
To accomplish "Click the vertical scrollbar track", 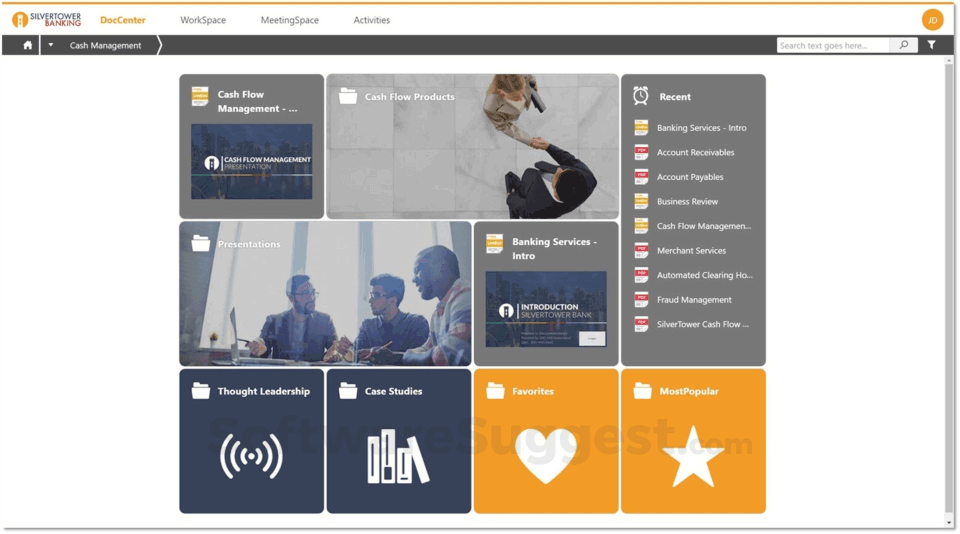I will (x=949, y=288).
